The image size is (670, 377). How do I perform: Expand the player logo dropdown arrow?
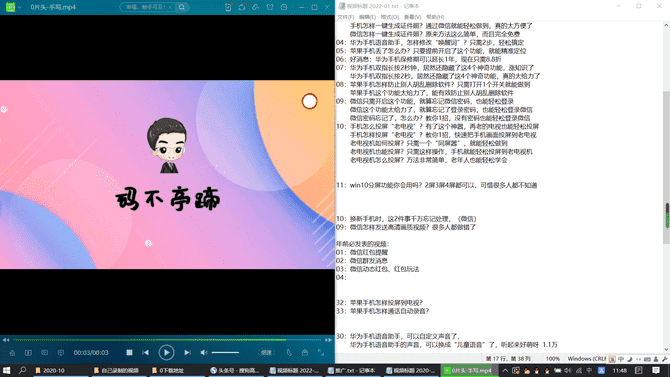(20, 7)
